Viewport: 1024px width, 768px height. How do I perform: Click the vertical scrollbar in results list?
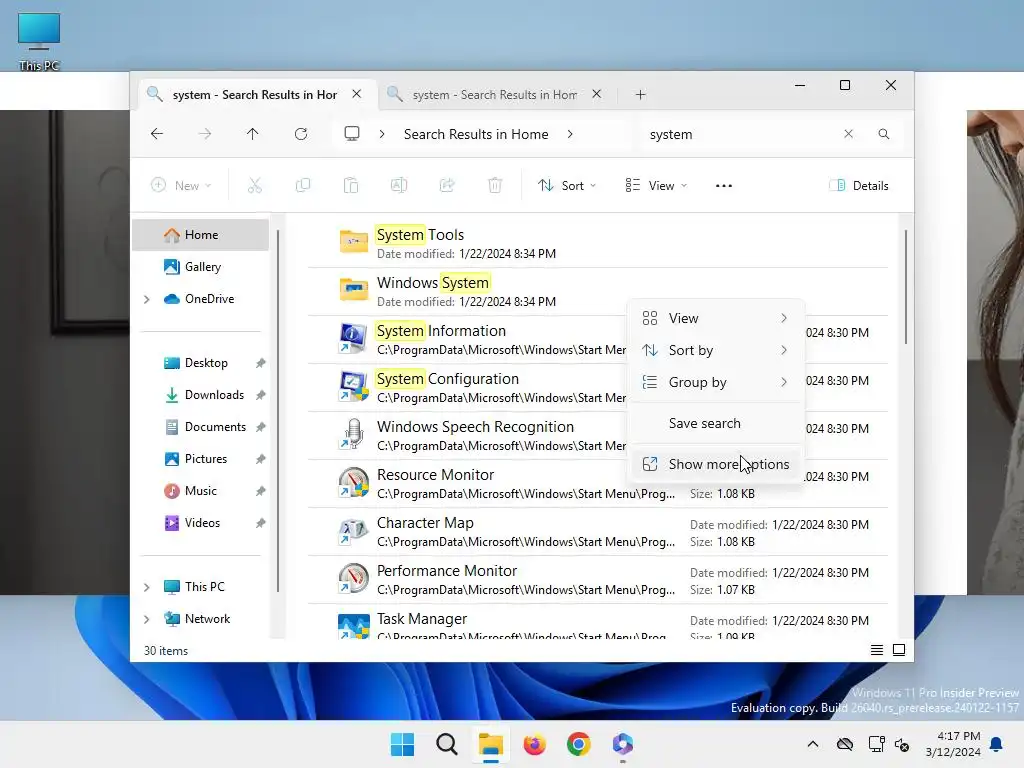[906, 287]
